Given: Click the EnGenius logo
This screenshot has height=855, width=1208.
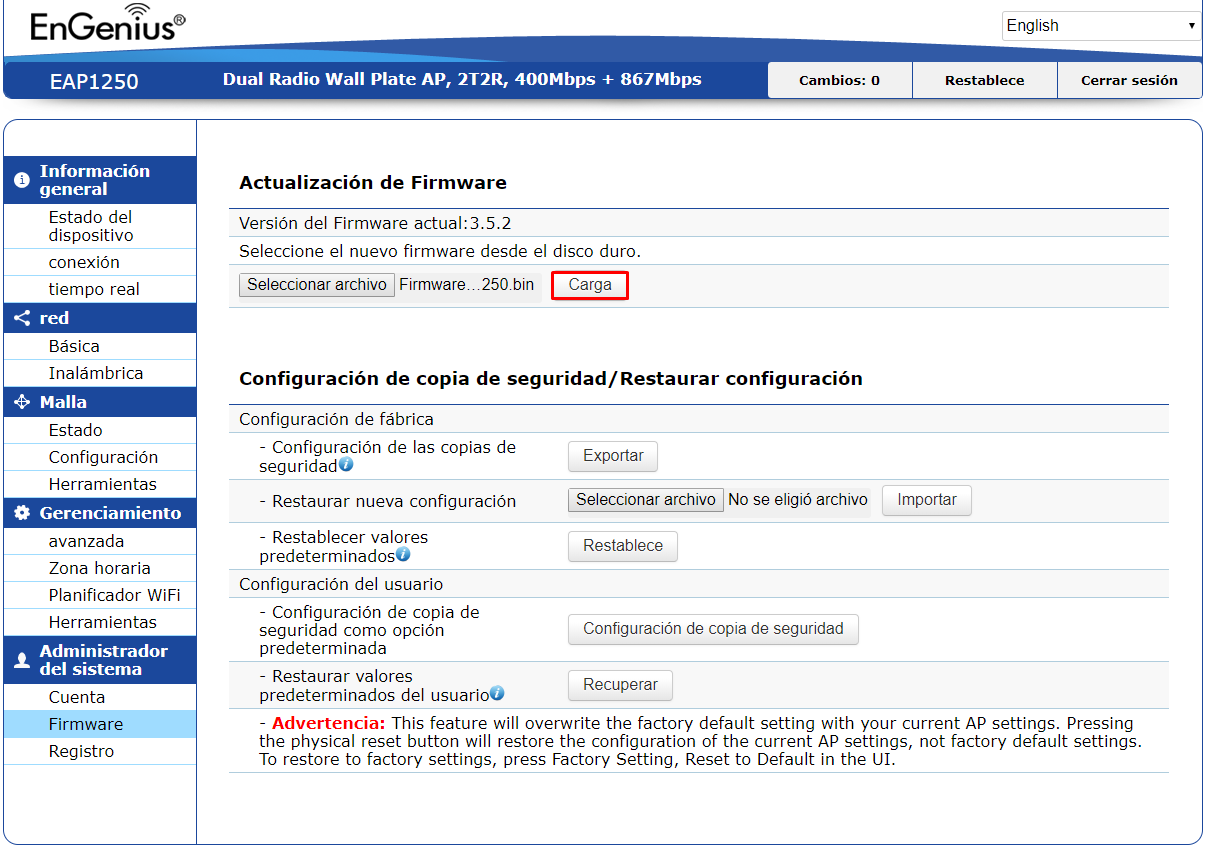Looking at the screenshot, I should click(108, 25).
